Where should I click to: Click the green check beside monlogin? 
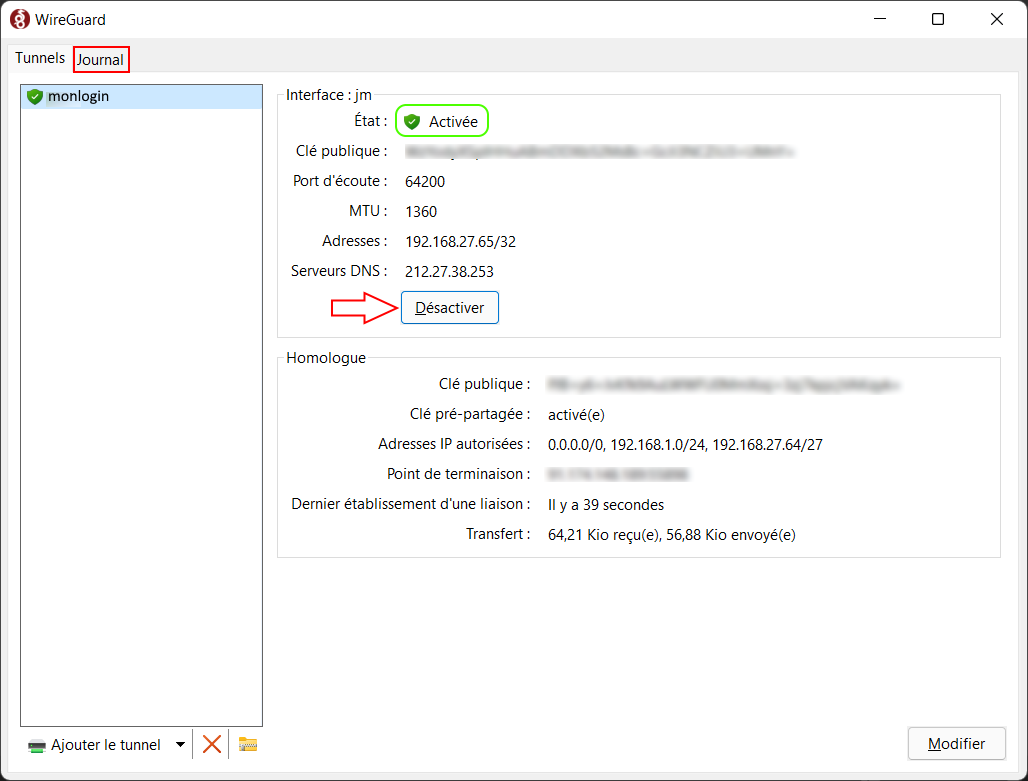(34, 96)
